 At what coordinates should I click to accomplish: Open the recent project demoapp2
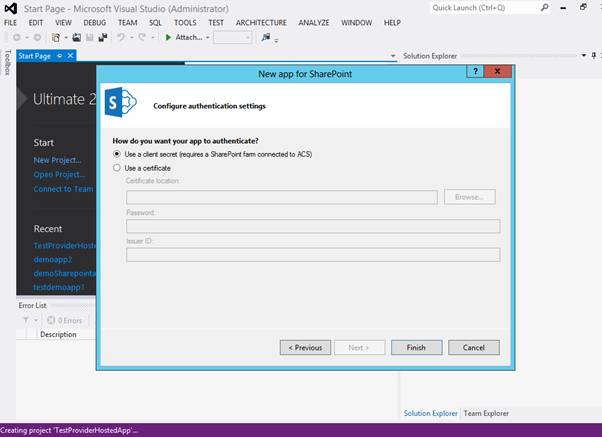tap(53, 260)
